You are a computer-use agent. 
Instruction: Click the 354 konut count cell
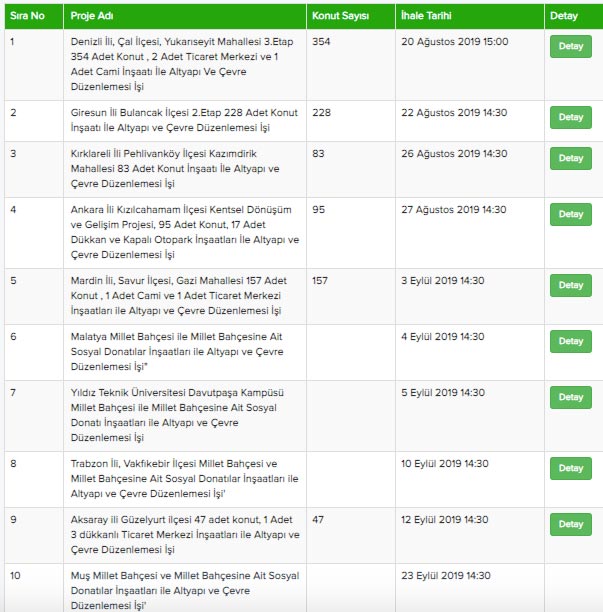pos(321,42)
